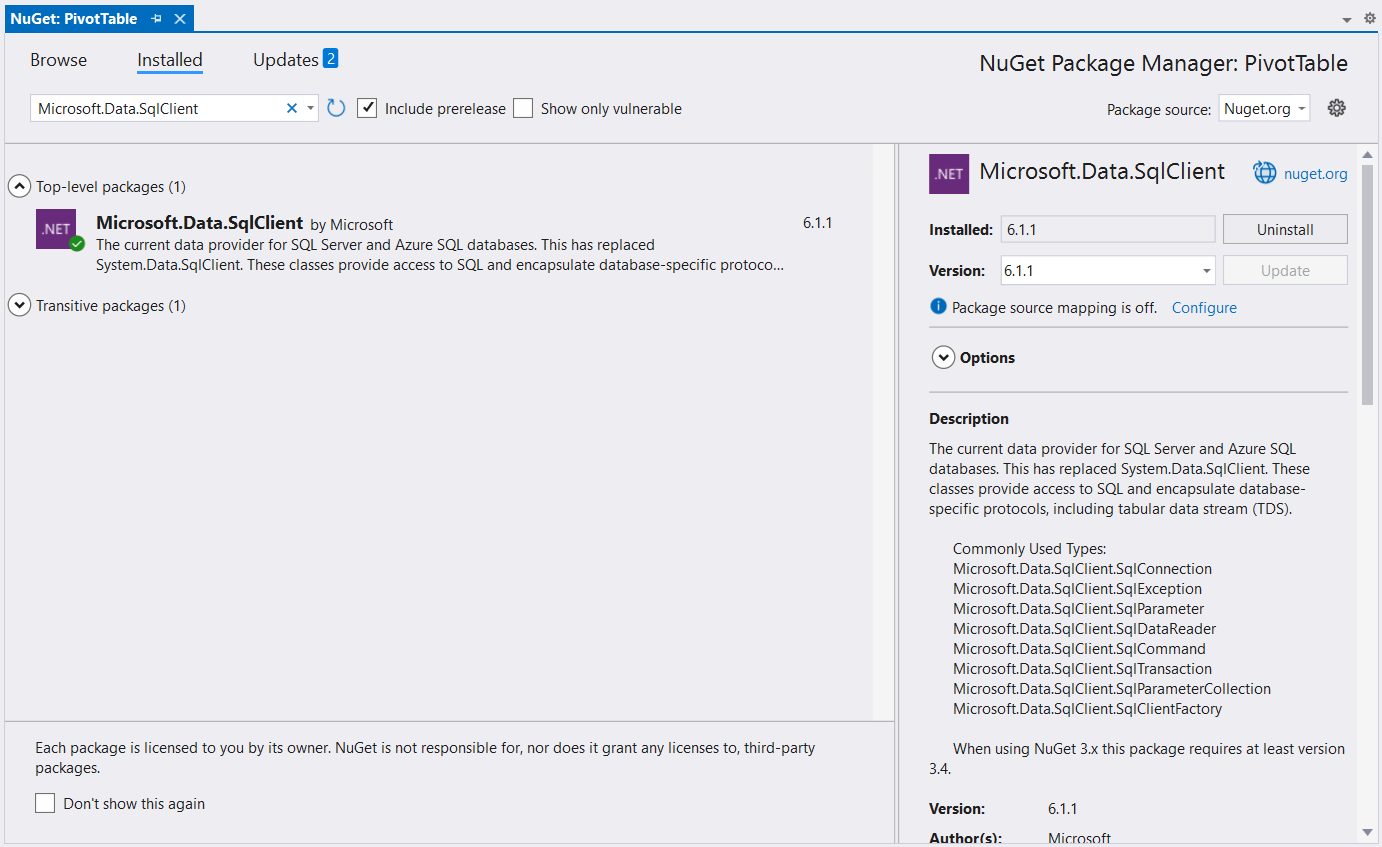
Task: Check Don't show this again
Action: coord(45,803)
